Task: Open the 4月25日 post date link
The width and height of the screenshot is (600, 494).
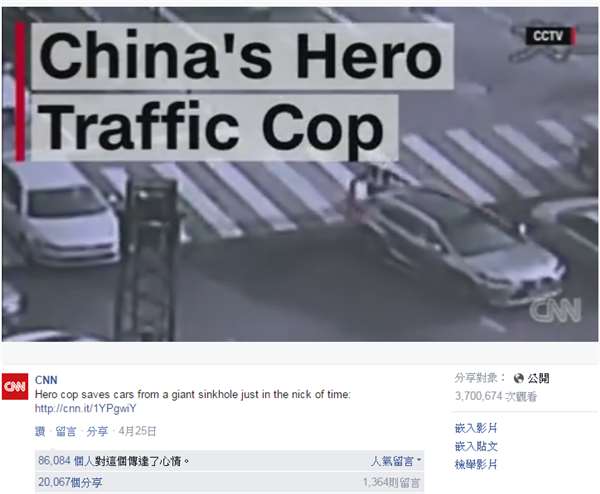Action: pyautogui.click(x=137, y=431)
